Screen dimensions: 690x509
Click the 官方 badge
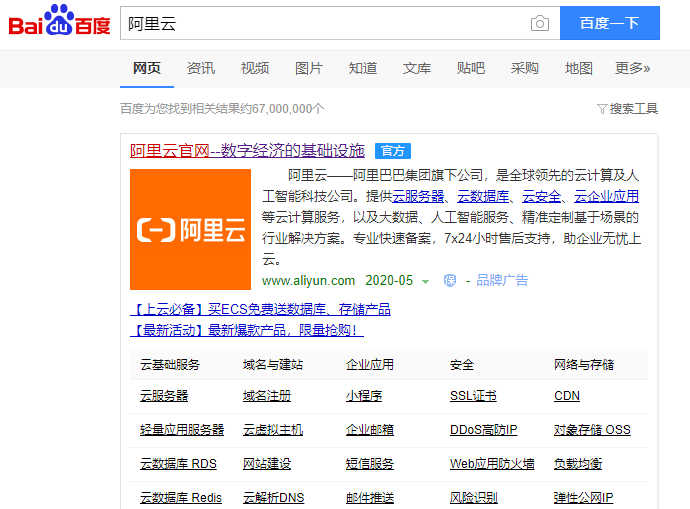[393, 151]
